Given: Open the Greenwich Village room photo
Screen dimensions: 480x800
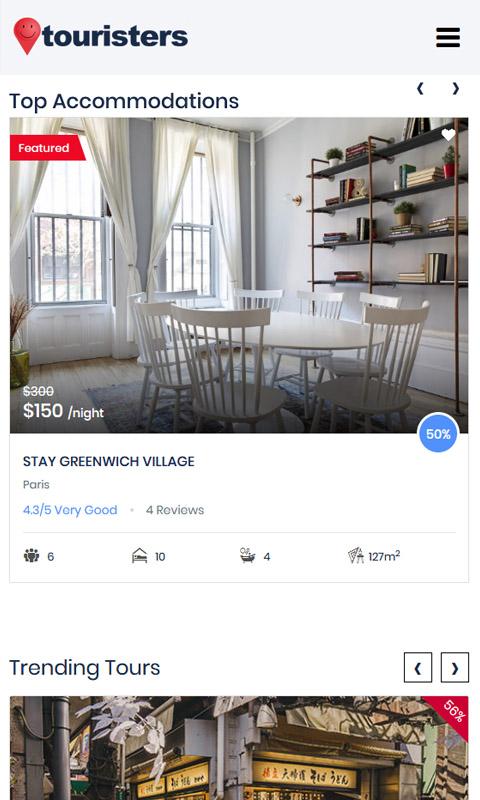Looking at the screenshot, I should [x=239, y=276].
